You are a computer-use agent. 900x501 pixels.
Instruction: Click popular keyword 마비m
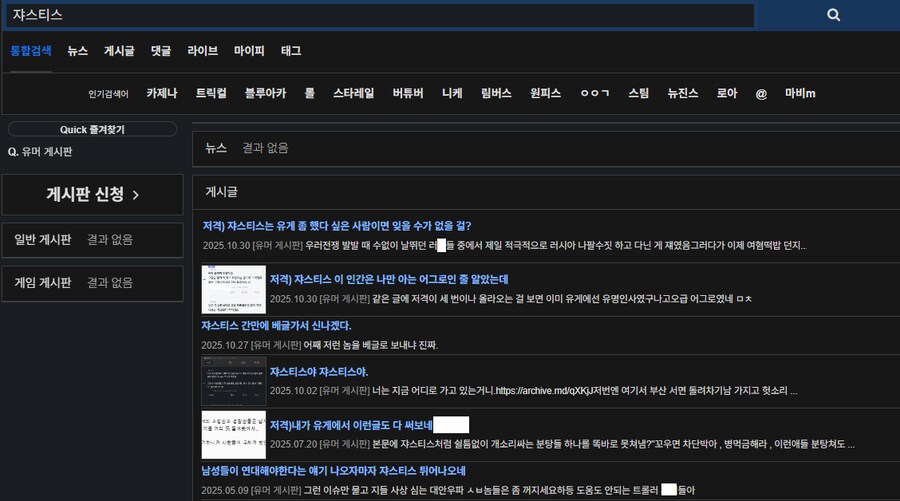pyautogui.click(x=800, y=93)
